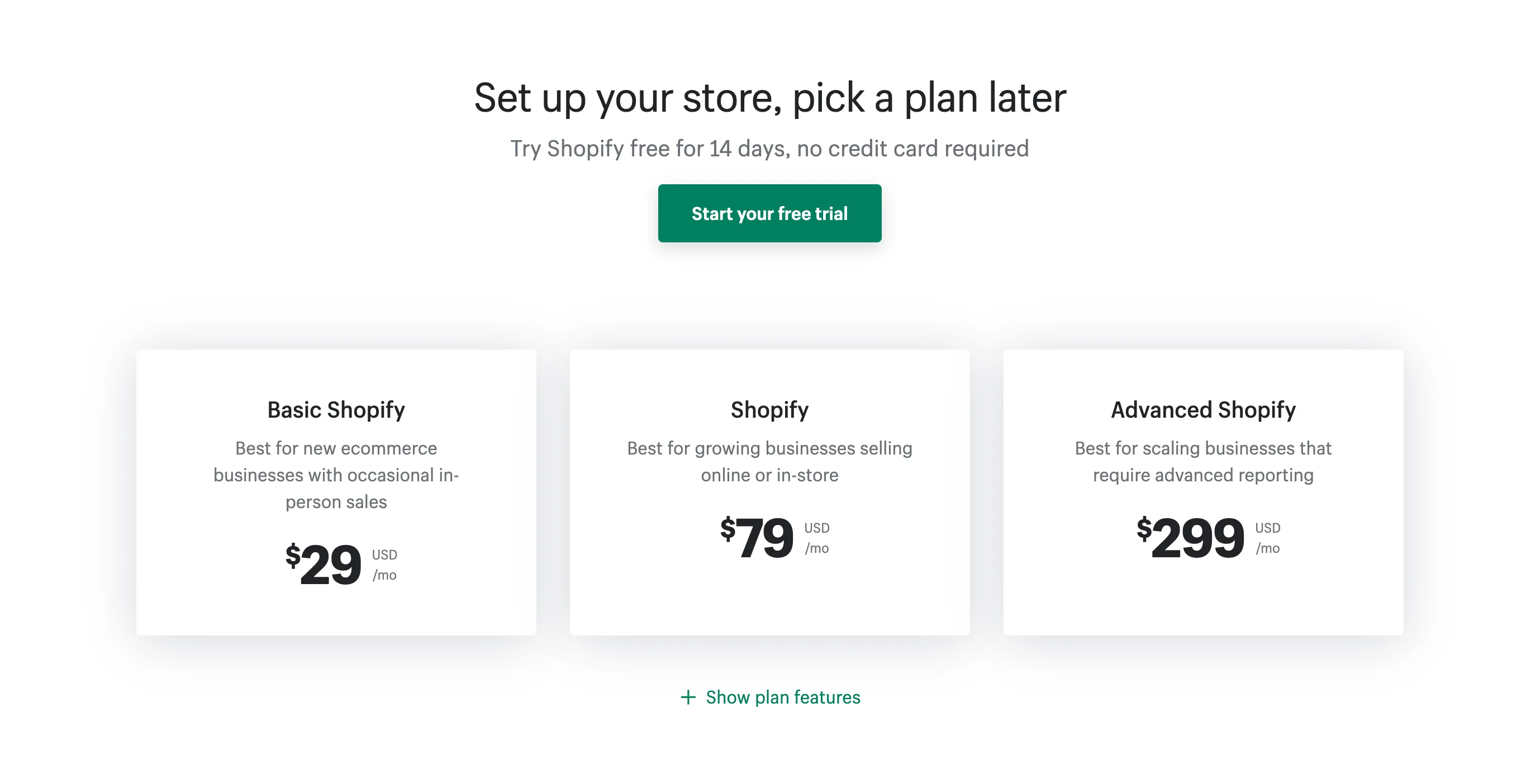Click the /mo label beside $79 price
This screenshot has width=1531, height=784.
(x=816, y=548)
